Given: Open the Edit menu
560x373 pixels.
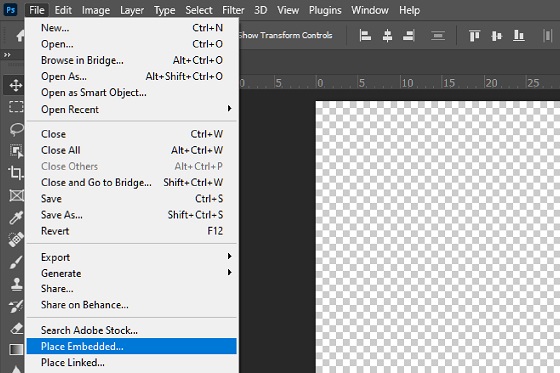Looking at the screenshot, I should [63, 10].
